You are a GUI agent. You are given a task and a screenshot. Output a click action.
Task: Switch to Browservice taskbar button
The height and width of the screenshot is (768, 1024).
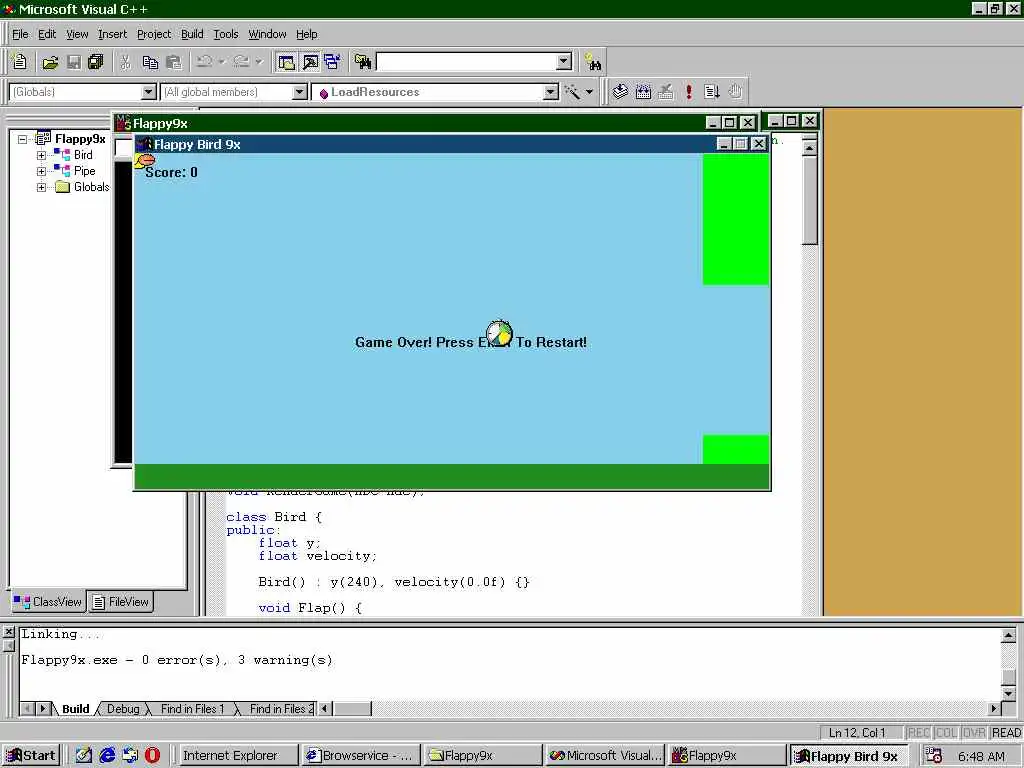360,756
